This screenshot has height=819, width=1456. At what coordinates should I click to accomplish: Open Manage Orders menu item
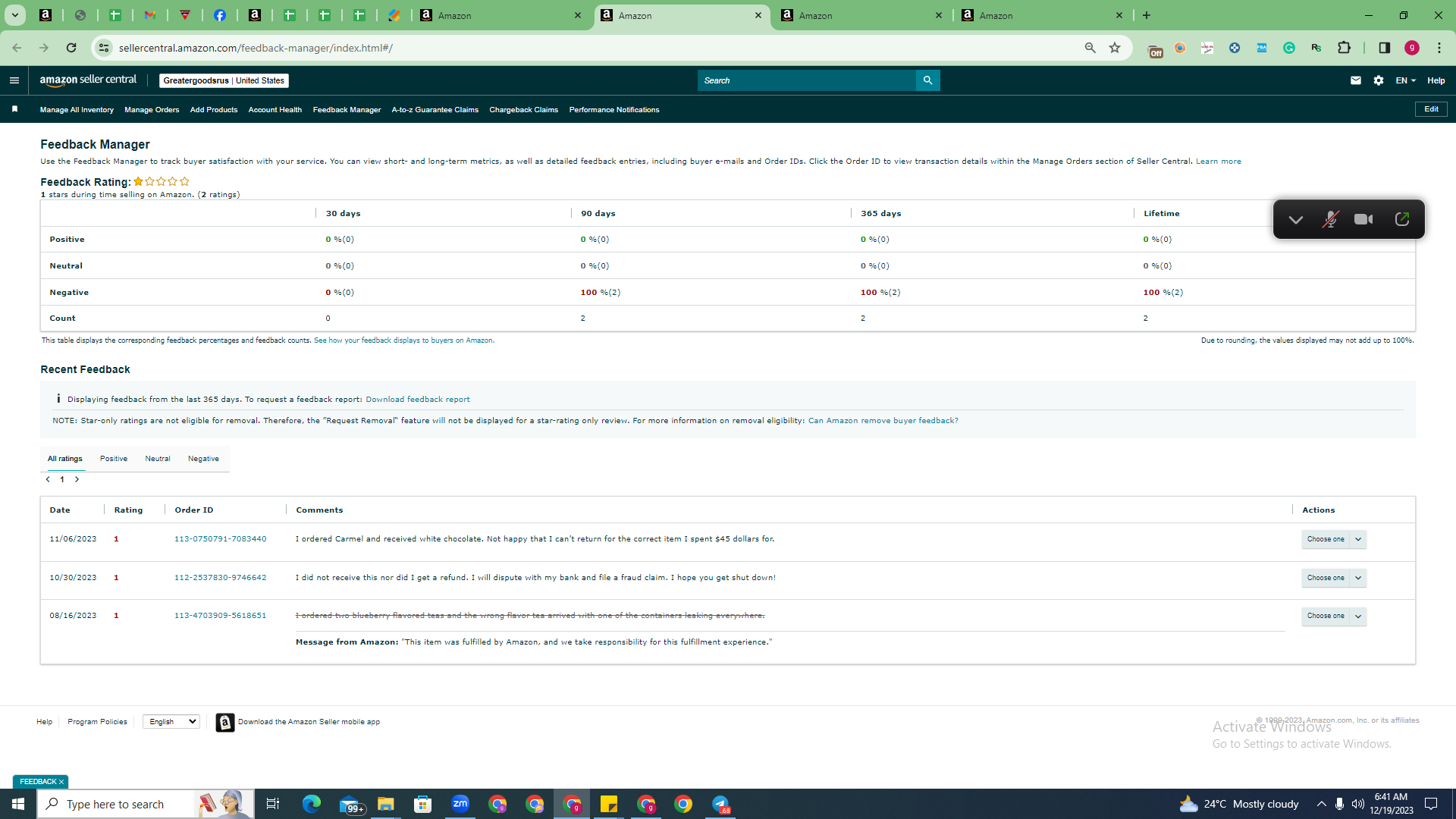pyautogui.click(x=152, y=110)
